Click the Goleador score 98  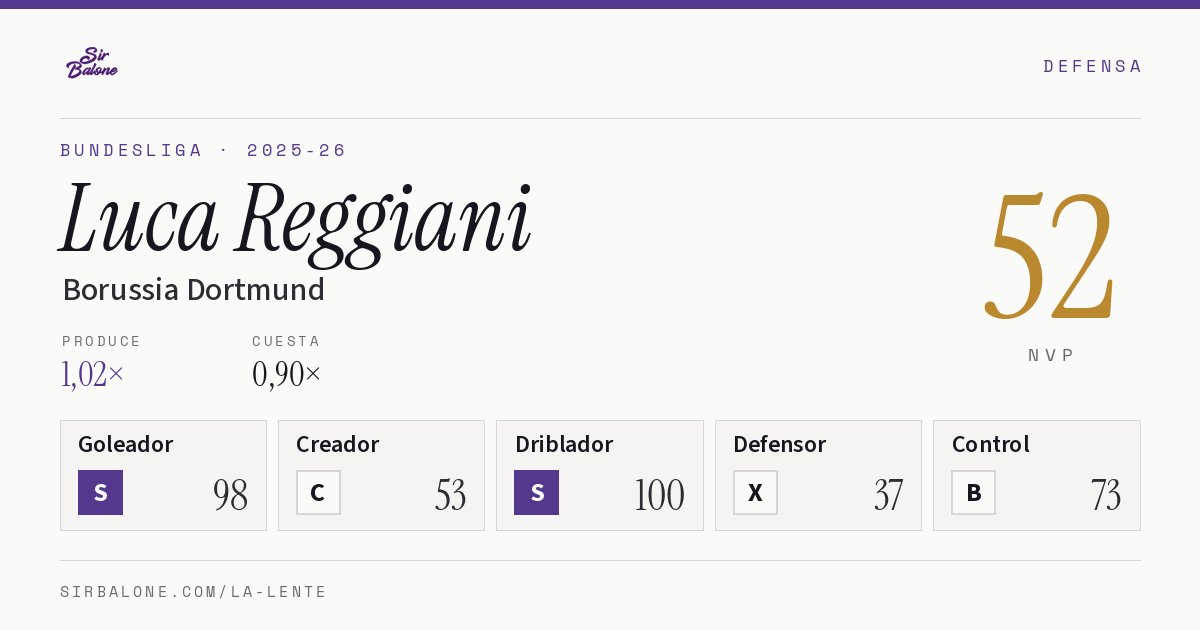[231, 495]
